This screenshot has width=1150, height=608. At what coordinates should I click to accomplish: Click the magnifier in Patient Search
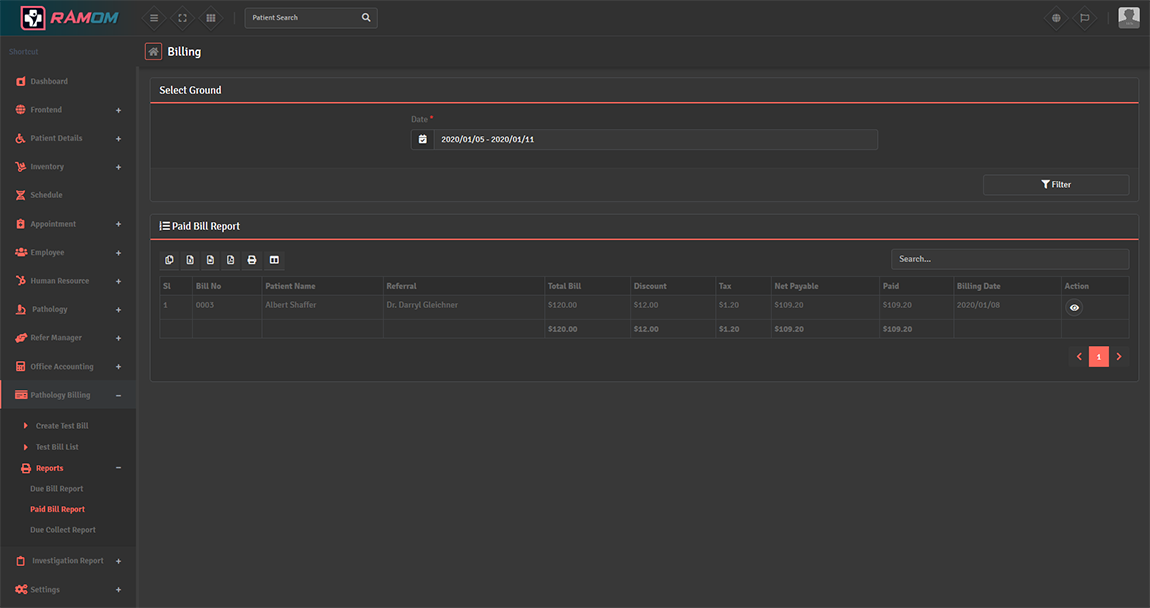(x=366, y=18)
